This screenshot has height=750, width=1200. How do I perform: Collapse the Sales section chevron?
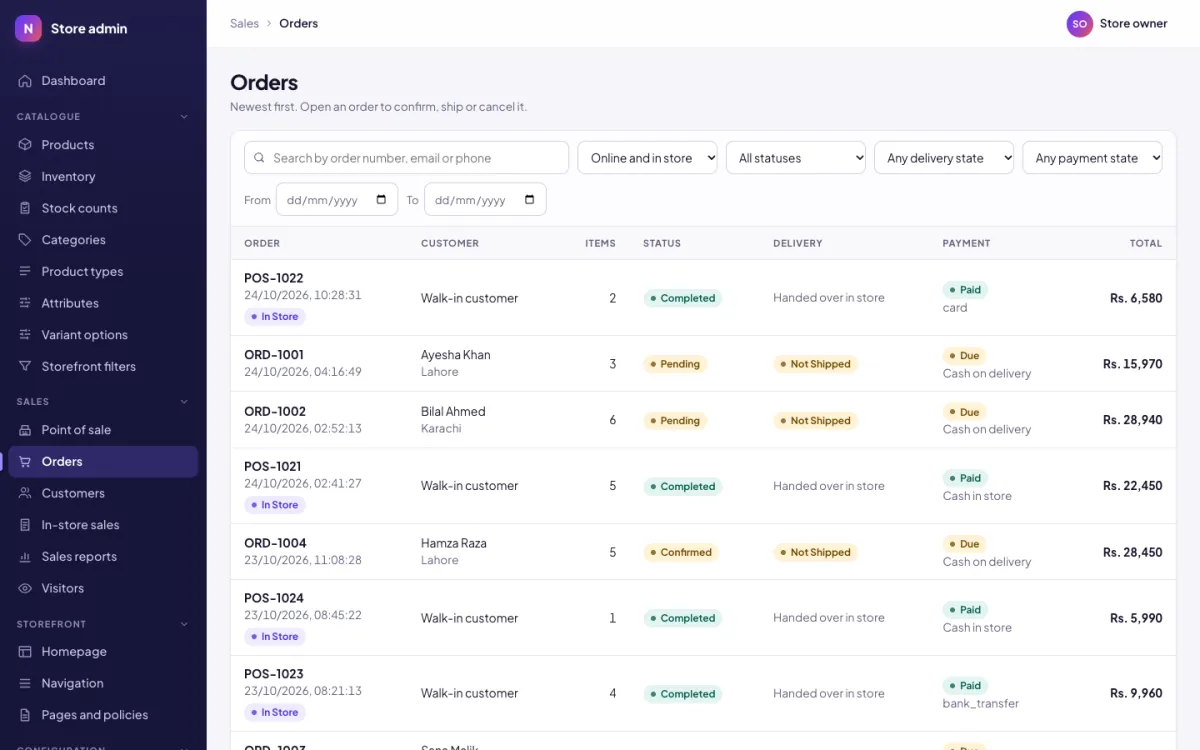[x=184, y=402]
